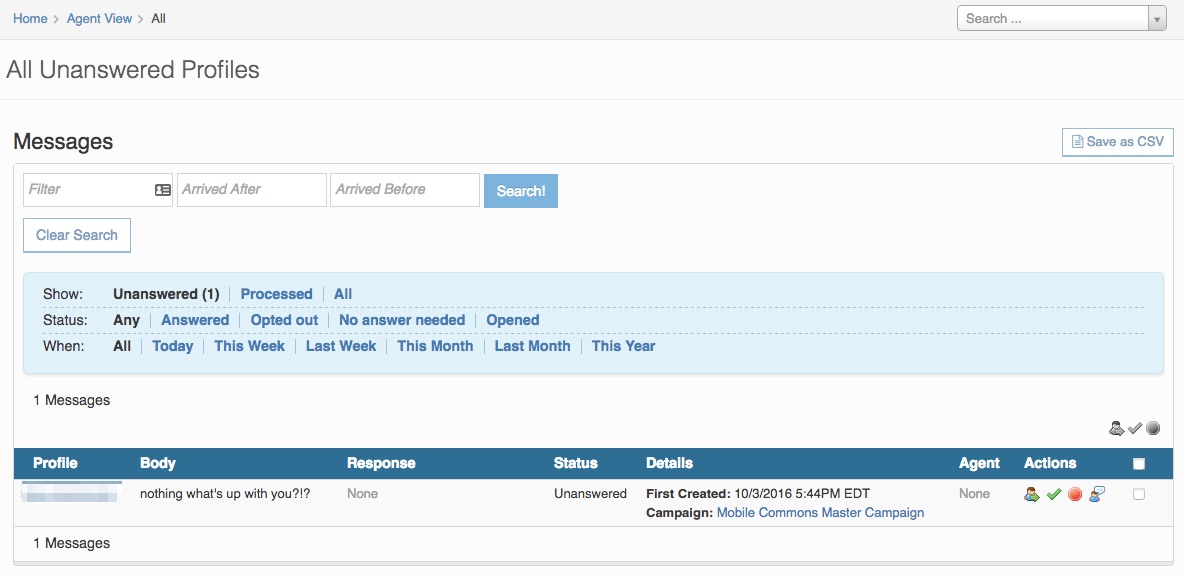Click the blurred profile number in the row
The width and height of the screenshot is (1184, 575).
(x=72, y=493)
